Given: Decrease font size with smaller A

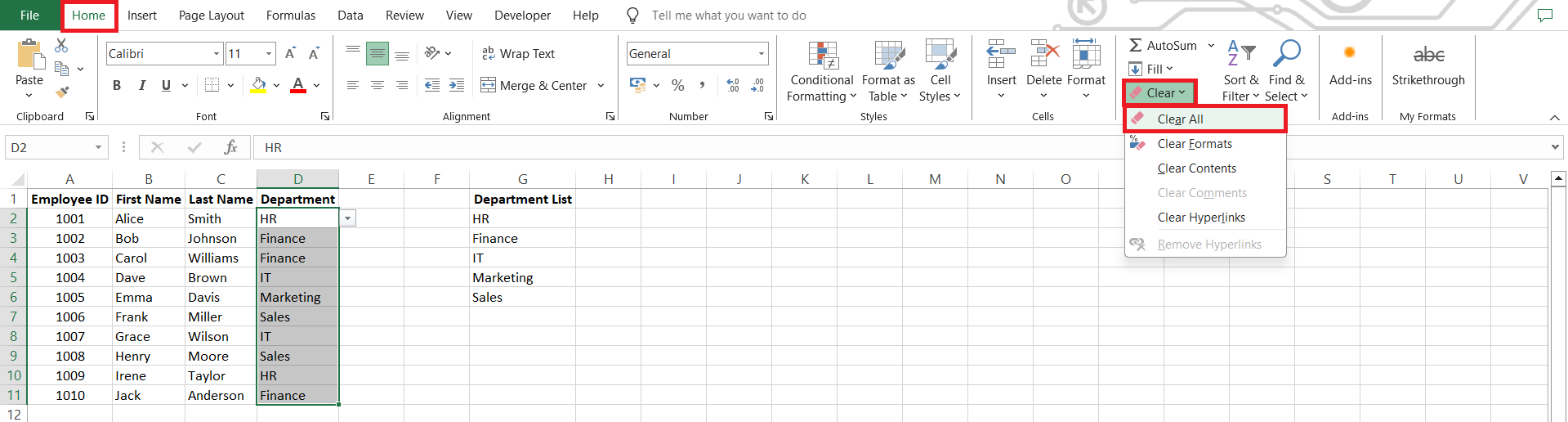Looking at the screenshot, I should [x=314, y=54].
